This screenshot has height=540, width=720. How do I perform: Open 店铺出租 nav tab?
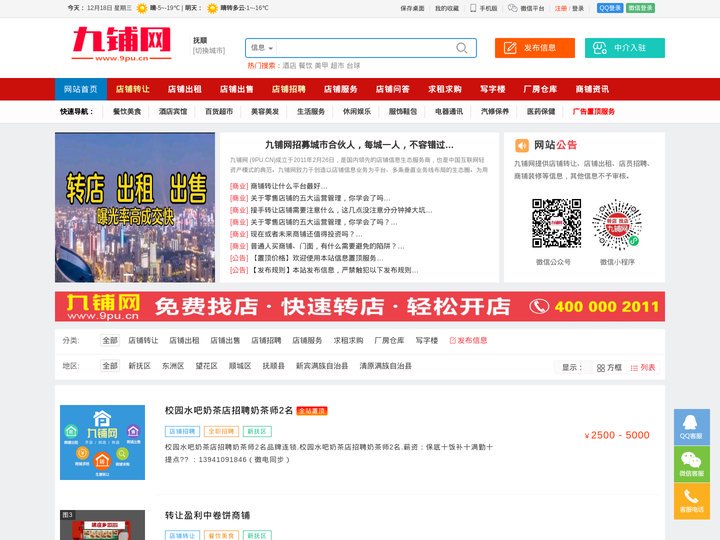pos(185,89)
